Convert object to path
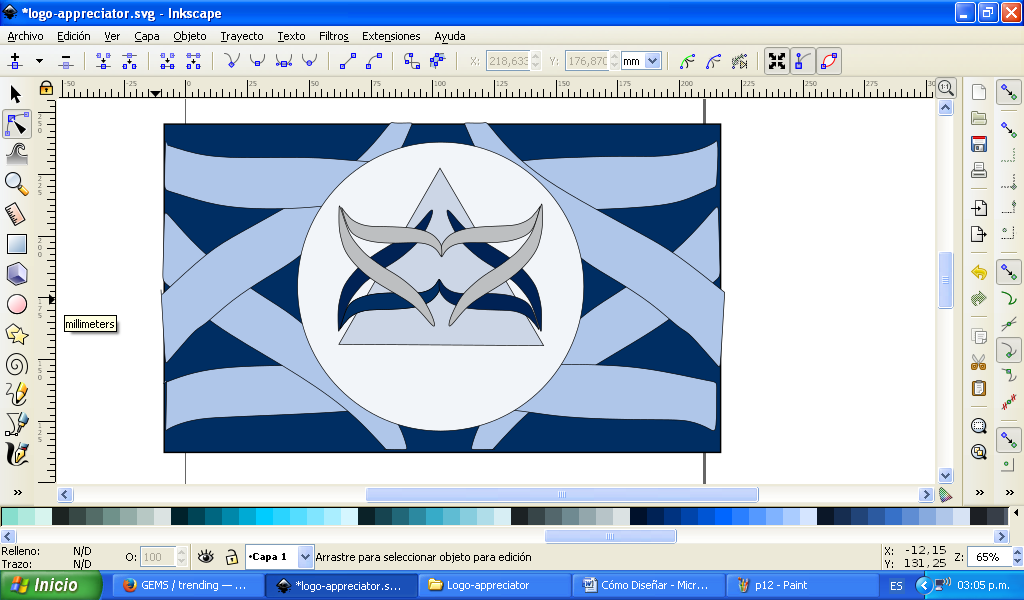 tap(411, 61)
